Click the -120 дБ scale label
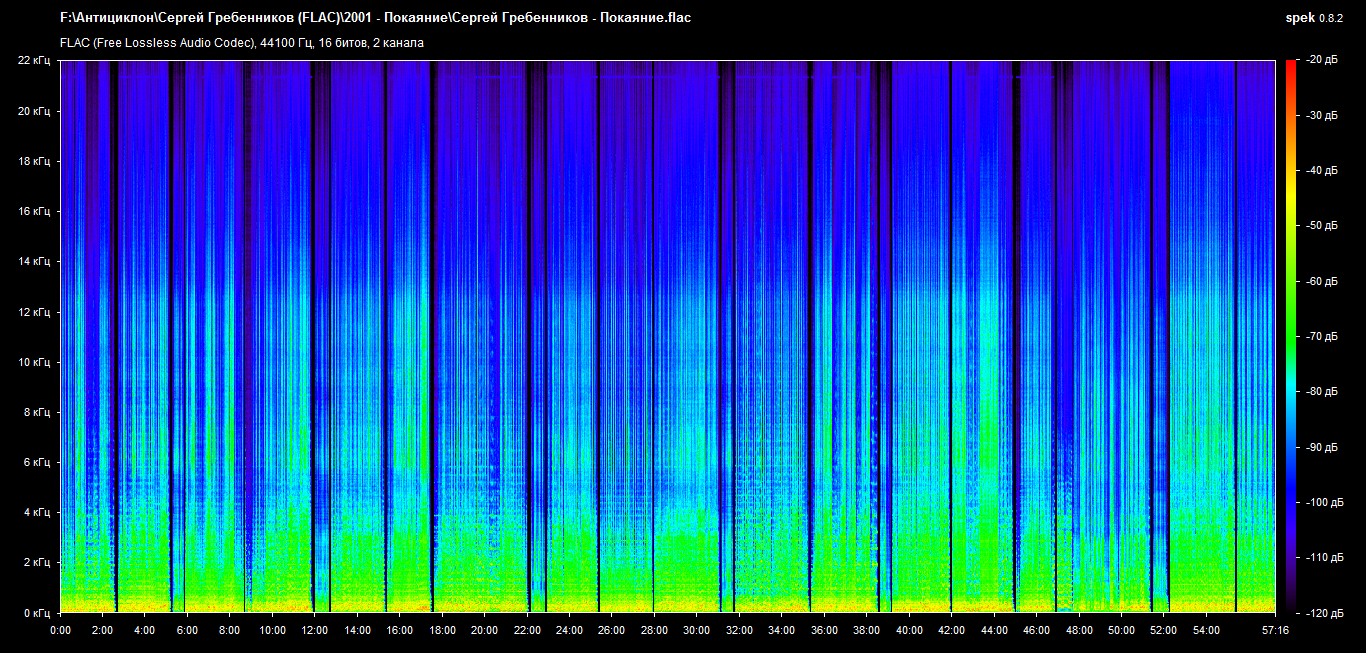This screenshot has width=1366, height=653. click(x=1324, y=612)
